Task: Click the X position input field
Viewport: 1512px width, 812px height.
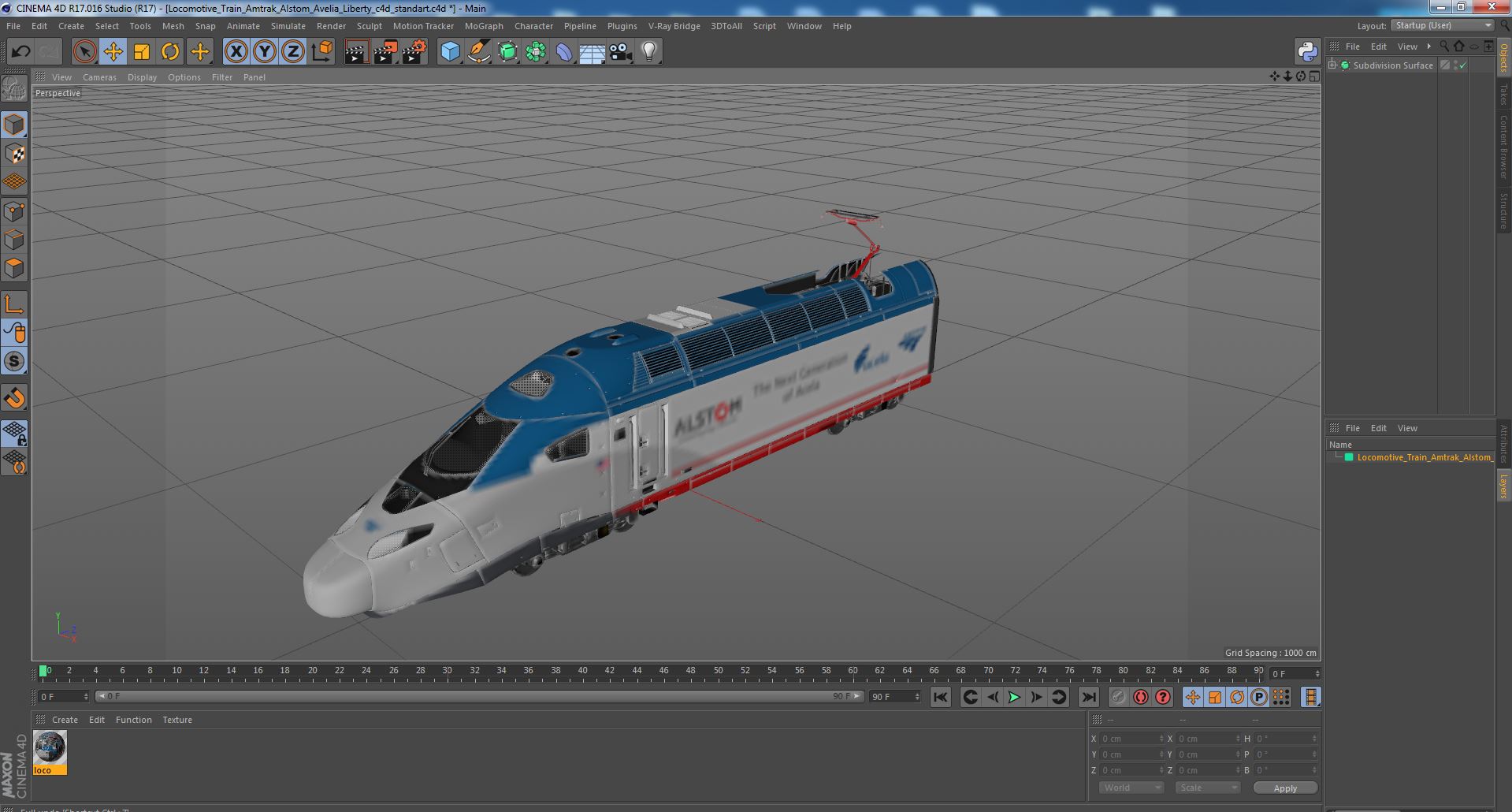Action: [x=1131, y=739]
